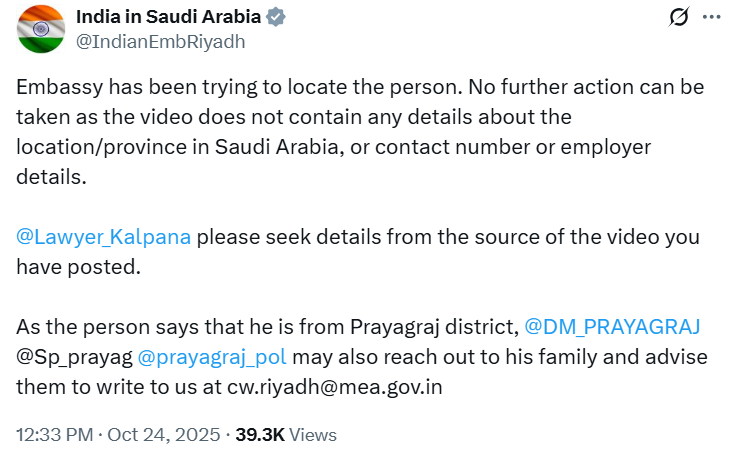View the 39.3K Views analytics
This screenshot has height=456, width=740.
pos(286,435)
